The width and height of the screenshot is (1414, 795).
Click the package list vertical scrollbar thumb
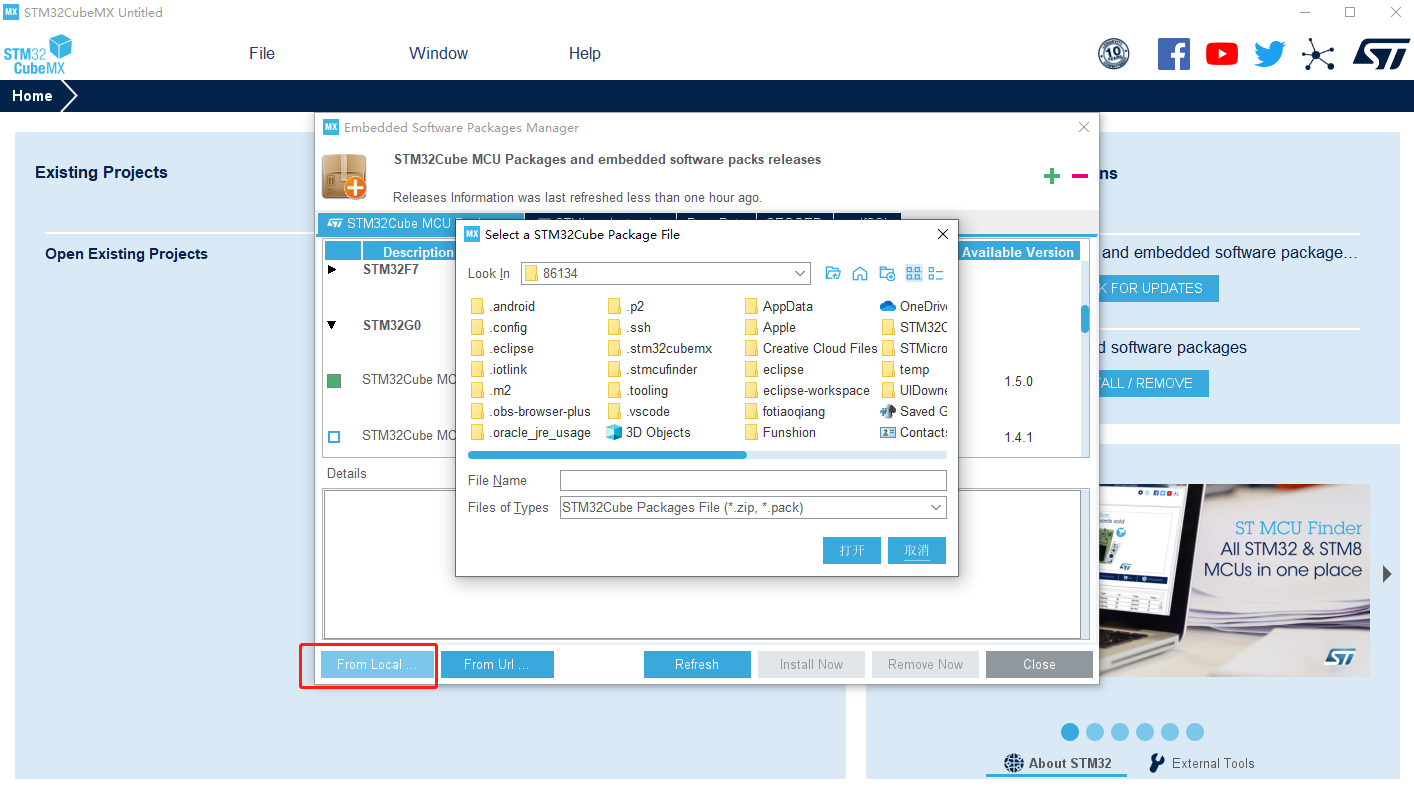[1085, 319]
